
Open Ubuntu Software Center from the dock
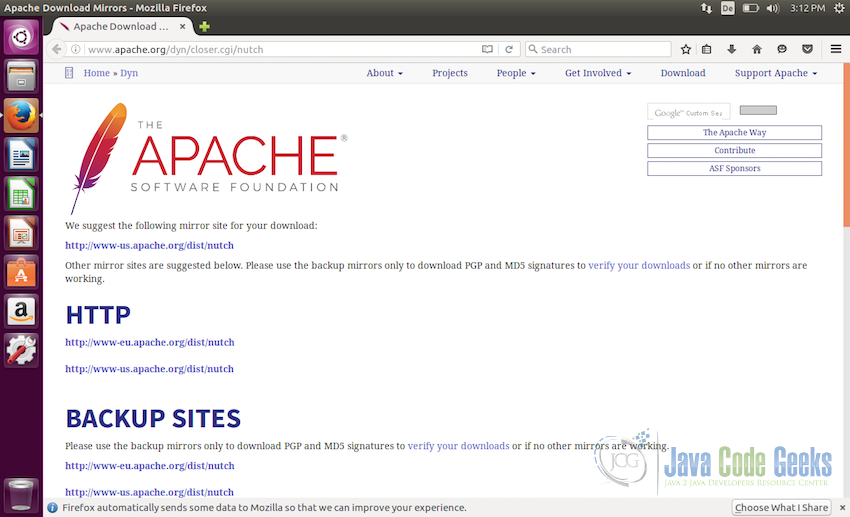coord(21,272)
